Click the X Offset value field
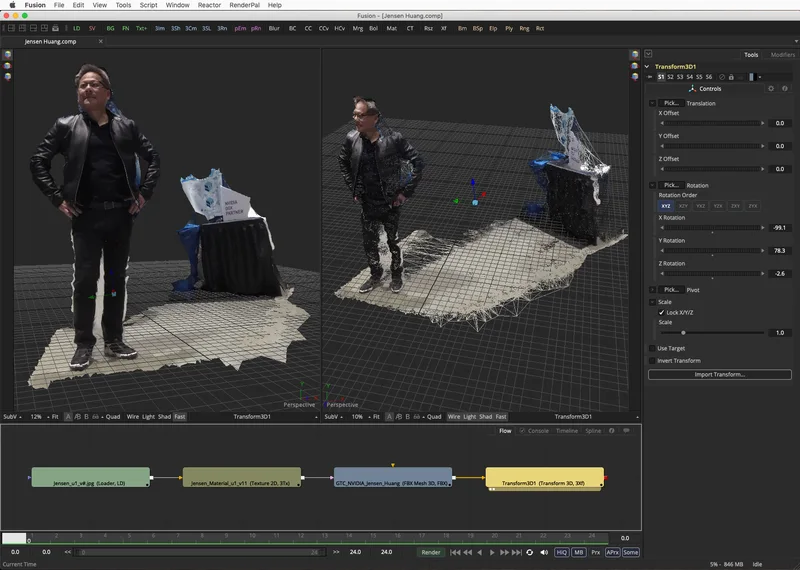Screen dimensions: 800x570 coord(780,123)
